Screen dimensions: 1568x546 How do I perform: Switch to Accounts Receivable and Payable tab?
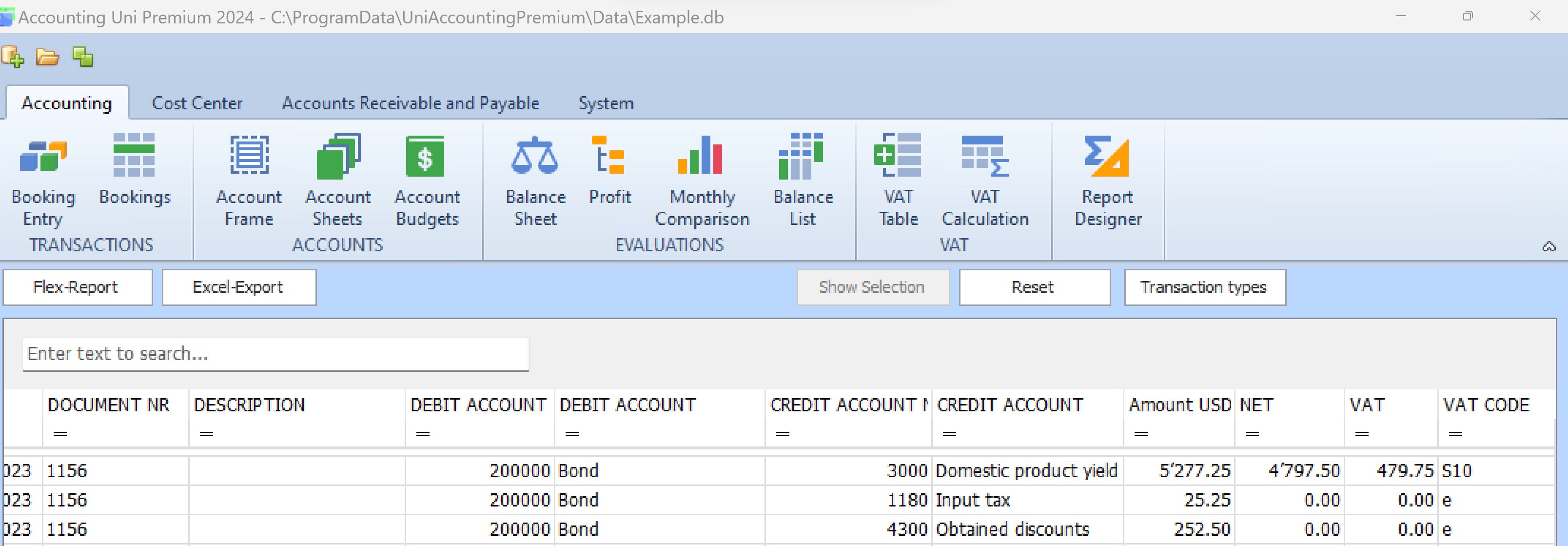(x=410, y=103)
